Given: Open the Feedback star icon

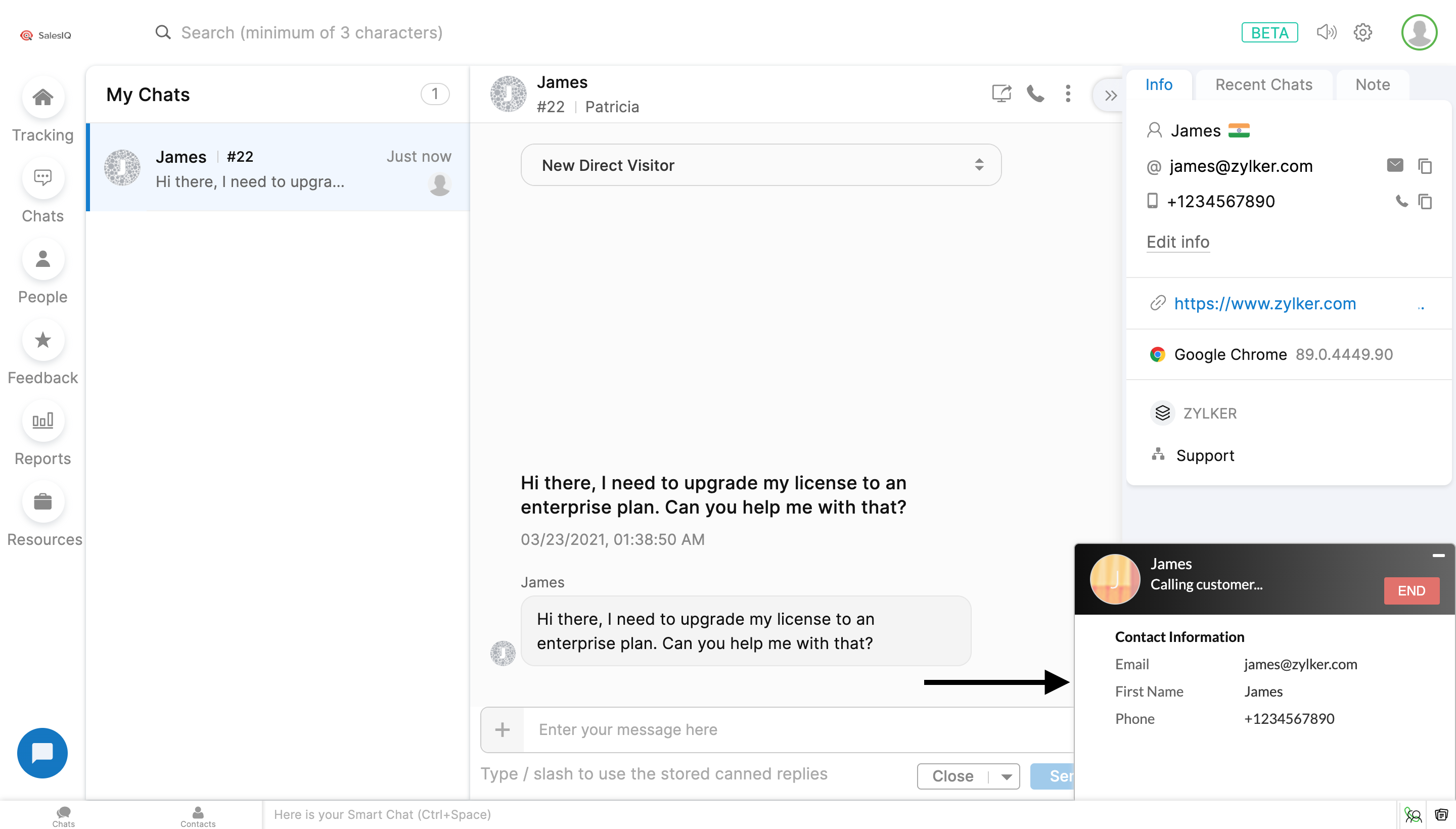Looking at the screenshot, I should click(x=42, y=340).
